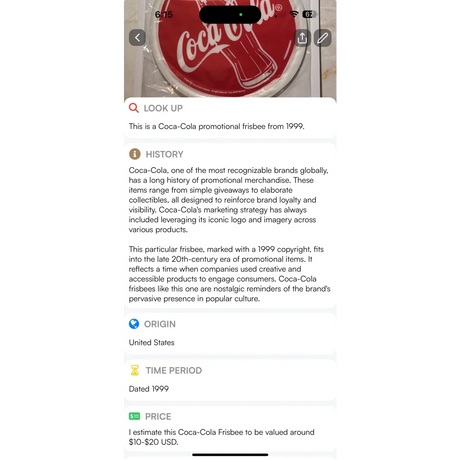Click the red Look Up magnifier icon
The height and width of the screenshot is (460, 460).
[134, 108]
